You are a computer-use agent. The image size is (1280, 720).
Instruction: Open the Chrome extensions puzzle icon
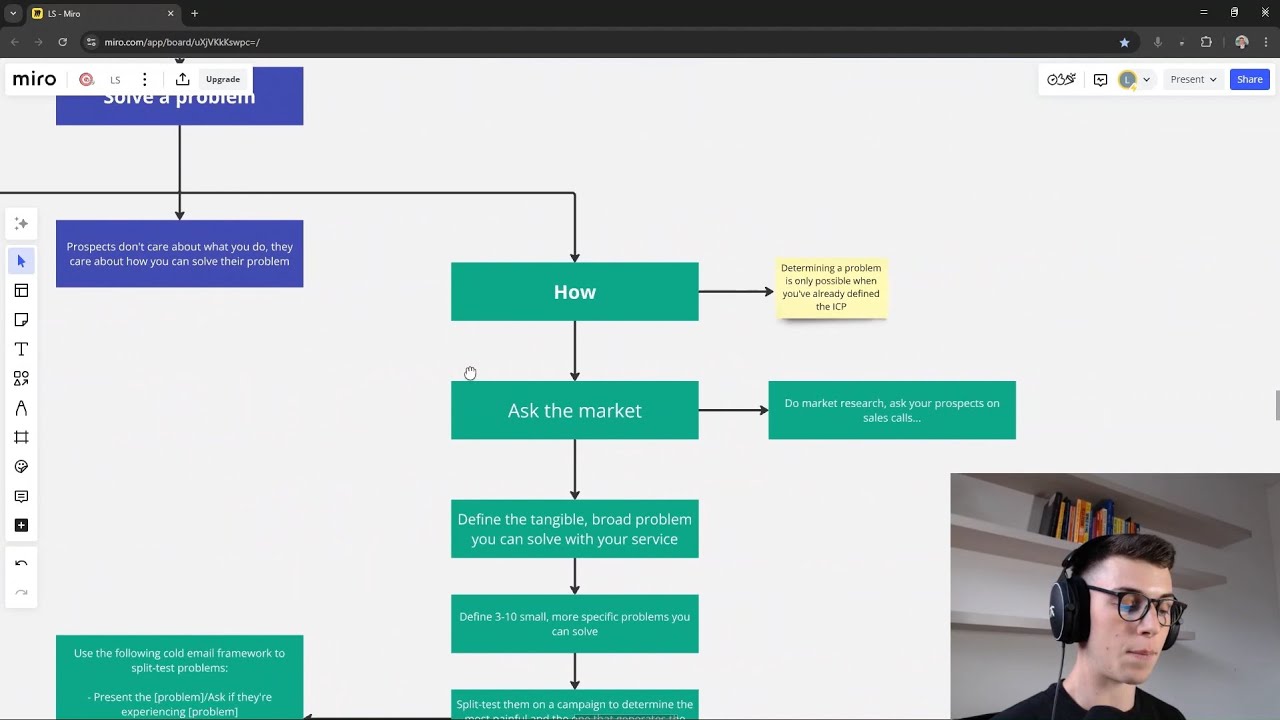point(1206,42)
